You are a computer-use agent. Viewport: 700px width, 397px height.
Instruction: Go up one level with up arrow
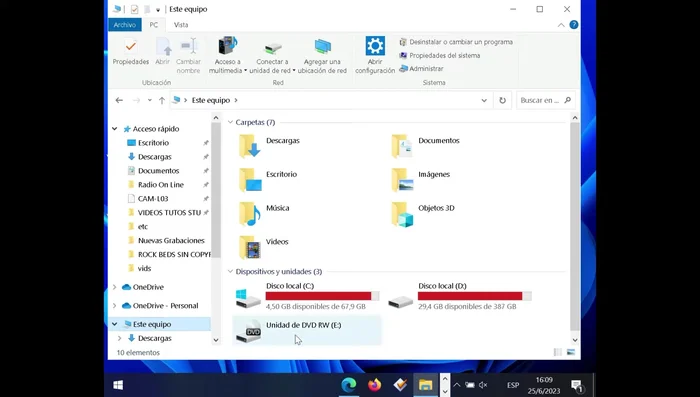tap(162, 100)
